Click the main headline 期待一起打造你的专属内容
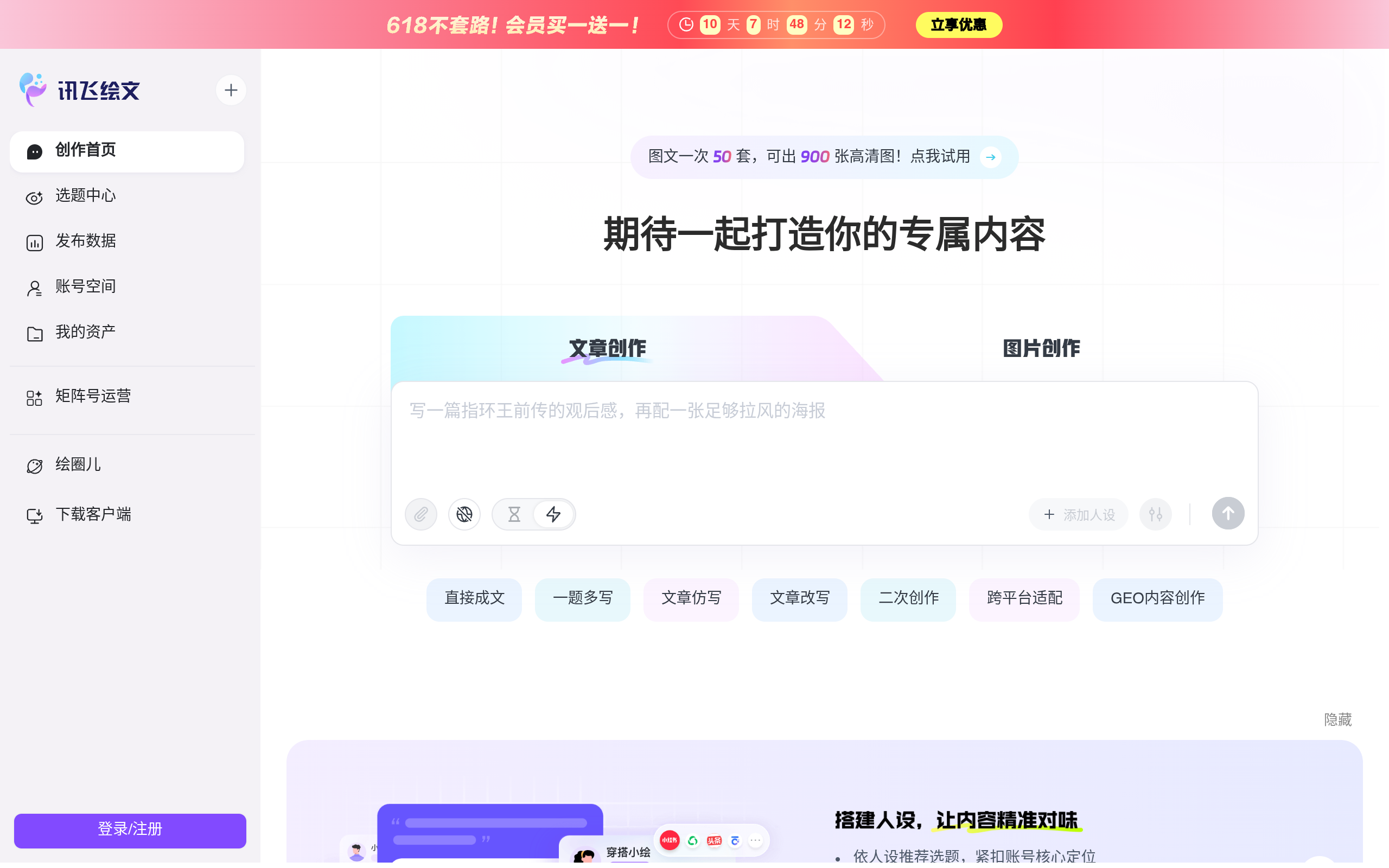The height and width of the screenshot is (868, 1389). click(x=824, y=235)
